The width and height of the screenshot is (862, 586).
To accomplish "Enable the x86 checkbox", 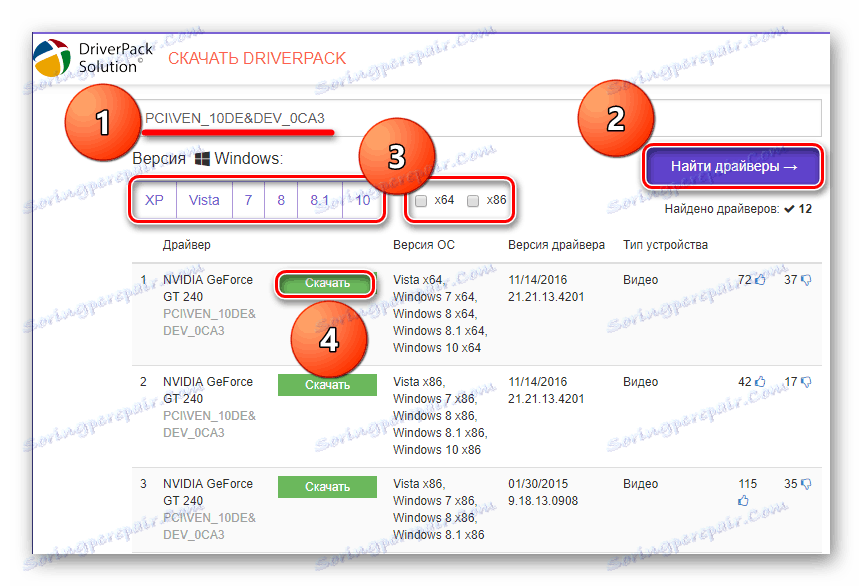I will (x=473, y=201).
